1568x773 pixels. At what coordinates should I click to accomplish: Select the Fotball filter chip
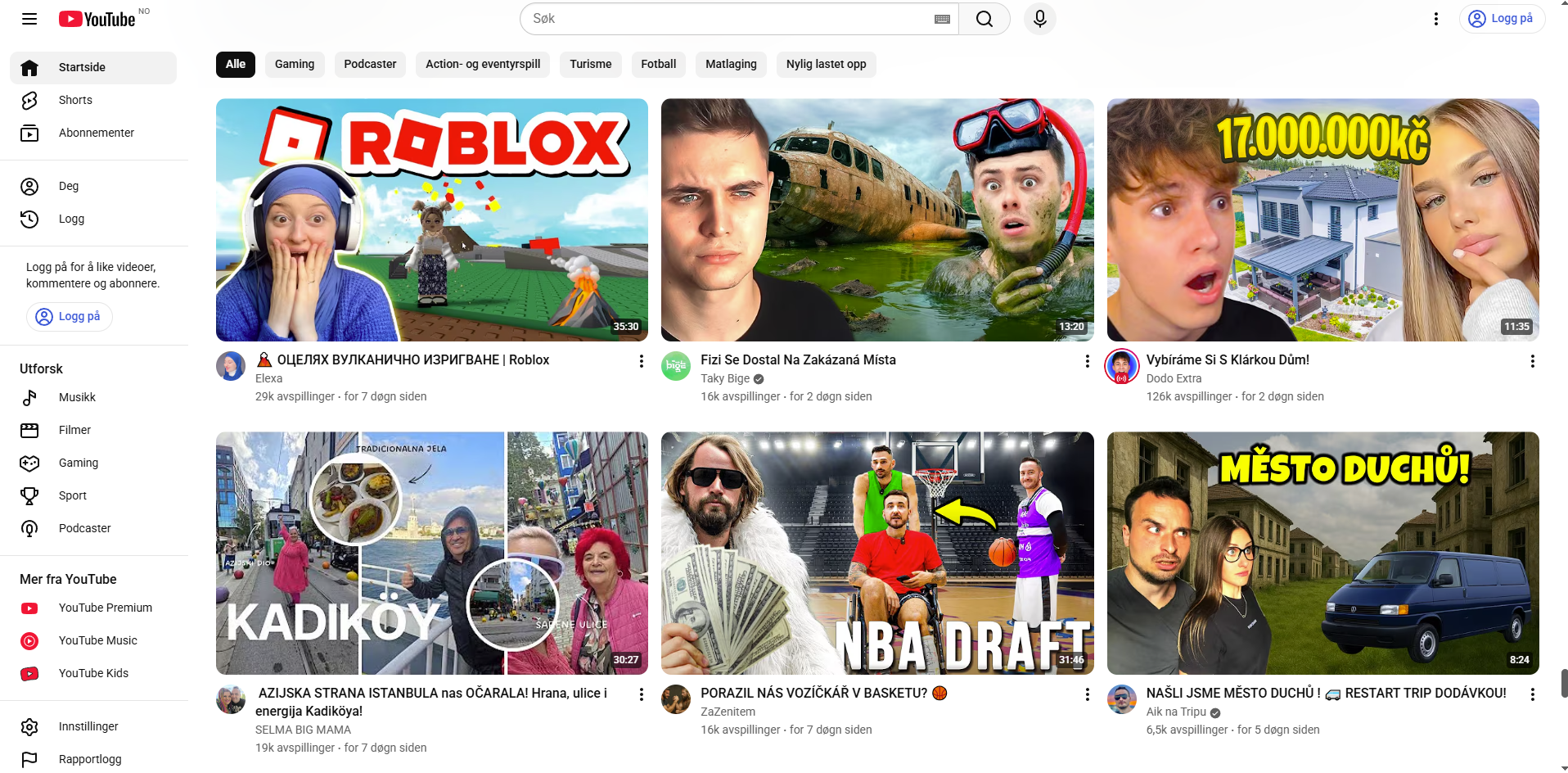pyautogui.click(x=659, y=65)
